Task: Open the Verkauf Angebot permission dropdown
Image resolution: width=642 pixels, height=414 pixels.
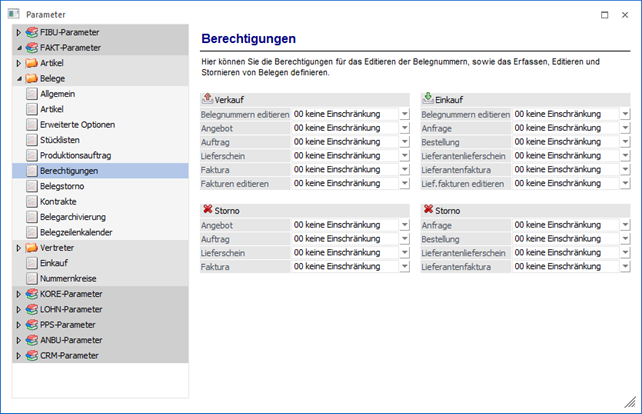Action: pyautogui.click(x=404, y=128)
